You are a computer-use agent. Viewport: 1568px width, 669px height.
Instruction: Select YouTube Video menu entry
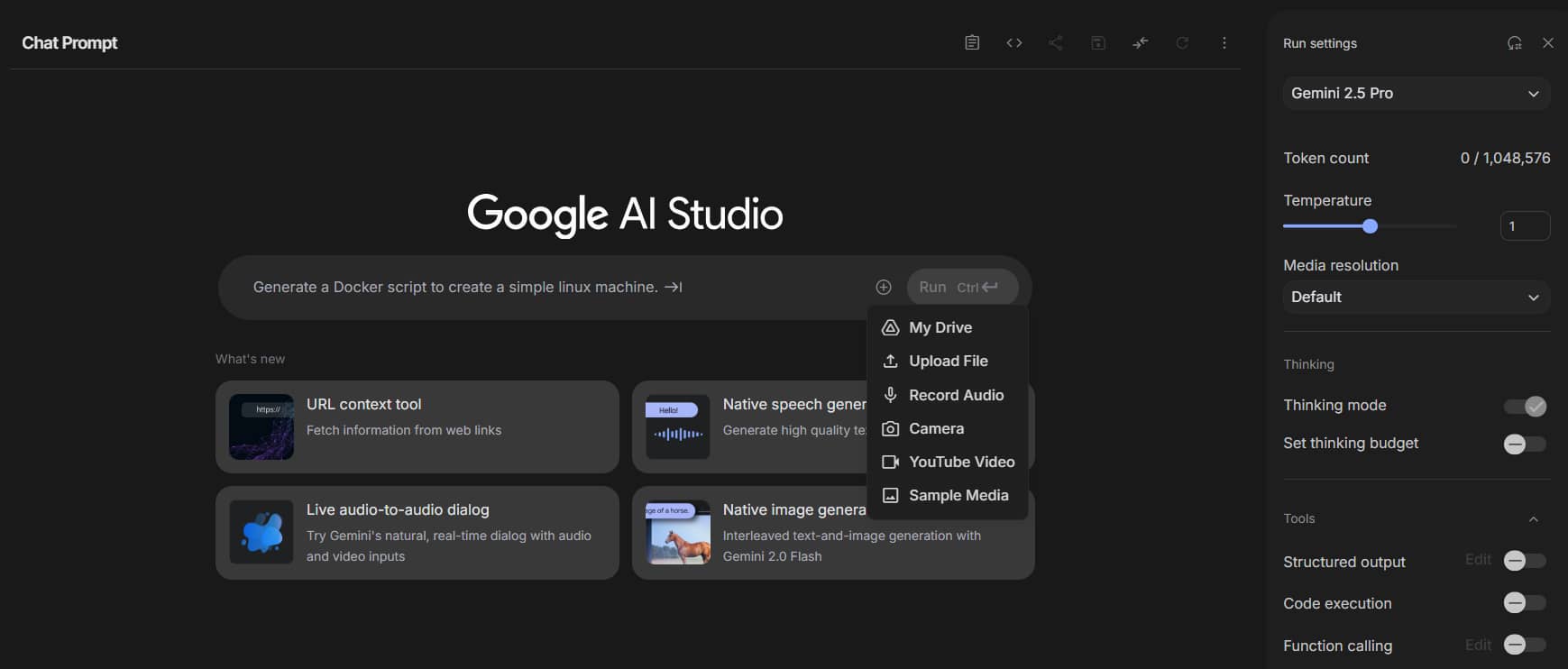(x=949, y=462)
